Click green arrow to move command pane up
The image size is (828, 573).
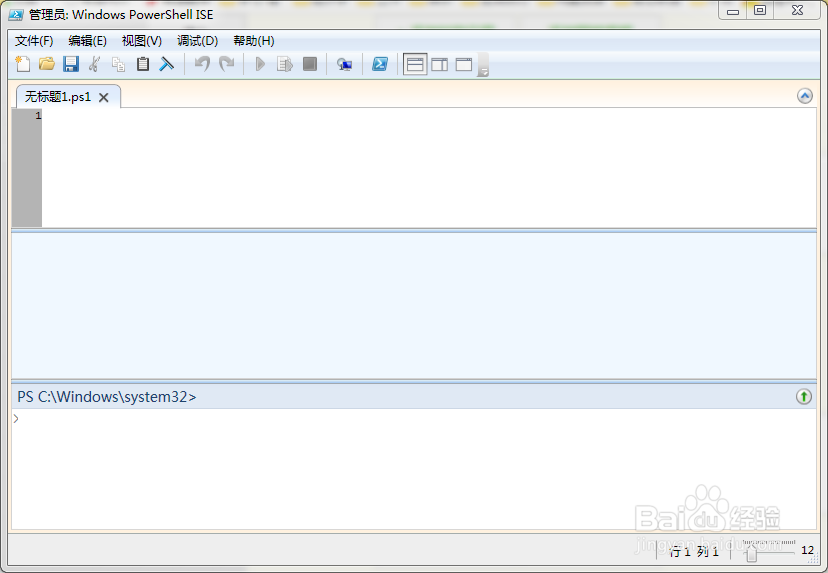click(x=804, y=397)
